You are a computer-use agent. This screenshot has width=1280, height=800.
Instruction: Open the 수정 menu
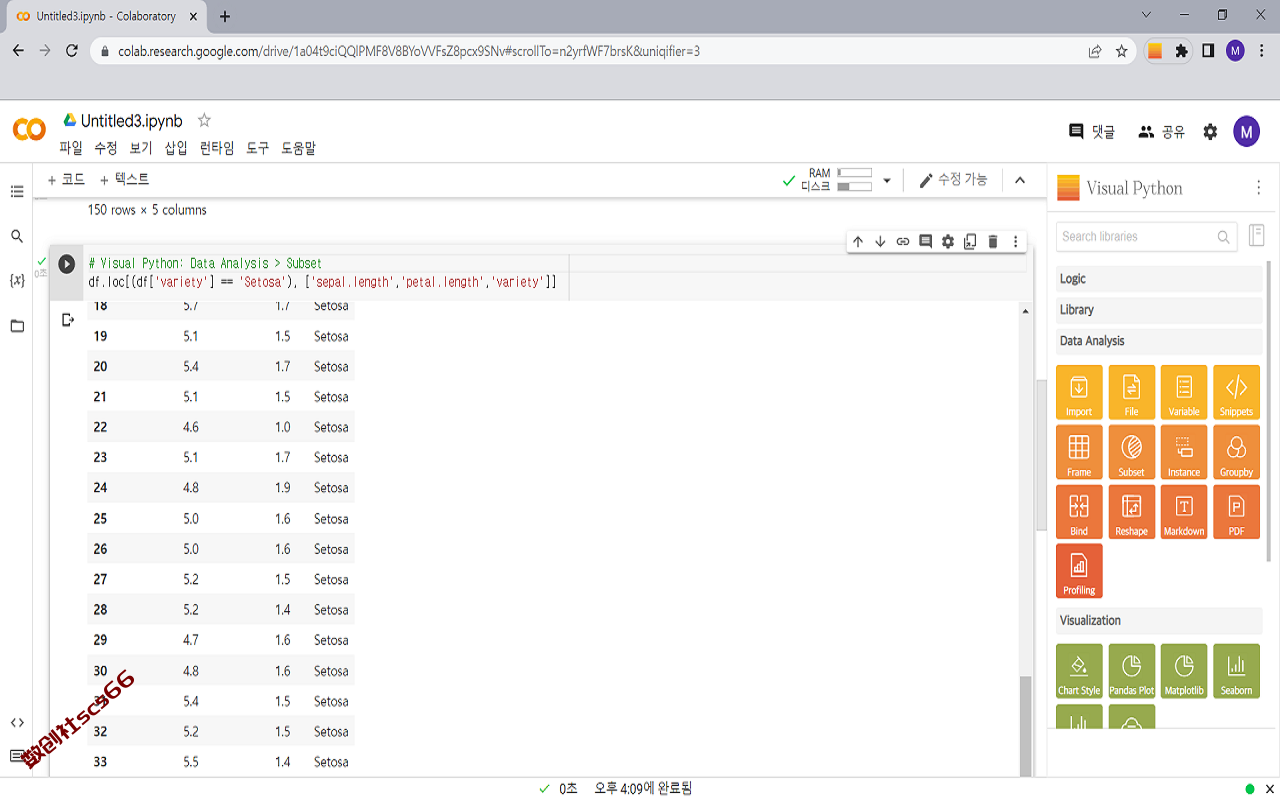(x=106, y=148)
